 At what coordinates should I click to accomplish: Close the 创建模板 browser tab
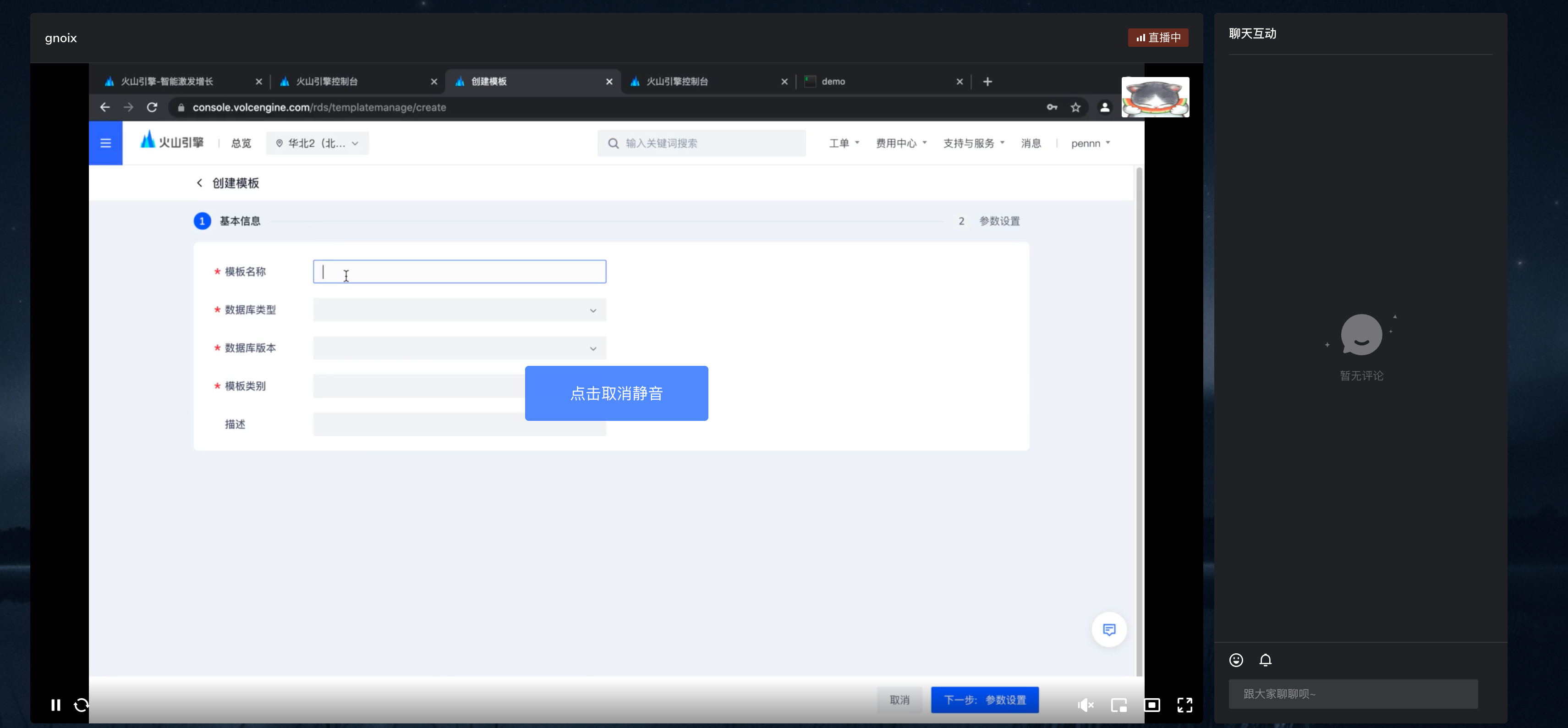click(609, 82)
